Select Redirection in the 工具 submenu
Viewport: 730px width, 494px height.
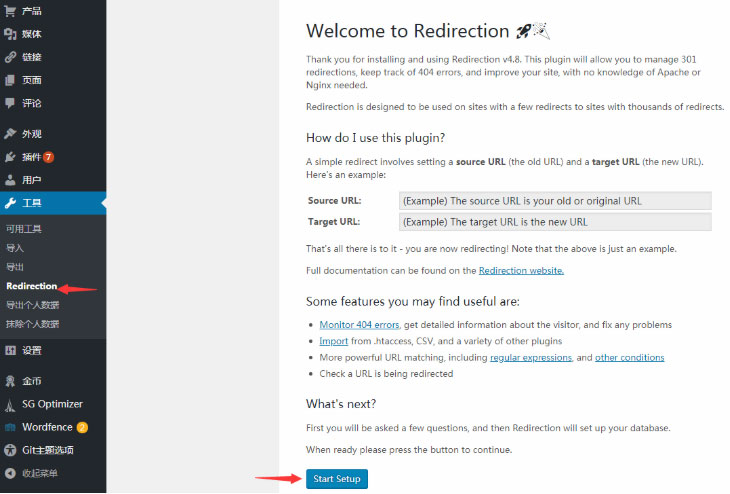pyautogui.click(x=32, y=286)
